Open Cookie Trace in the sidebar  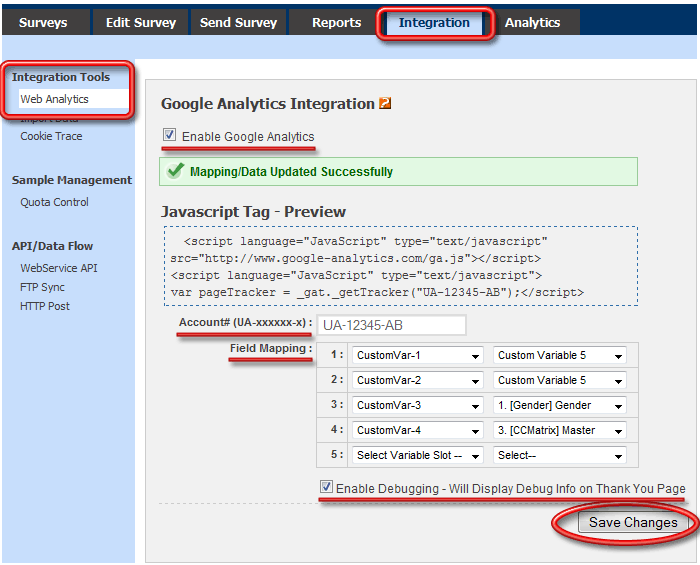pos(52,136)
